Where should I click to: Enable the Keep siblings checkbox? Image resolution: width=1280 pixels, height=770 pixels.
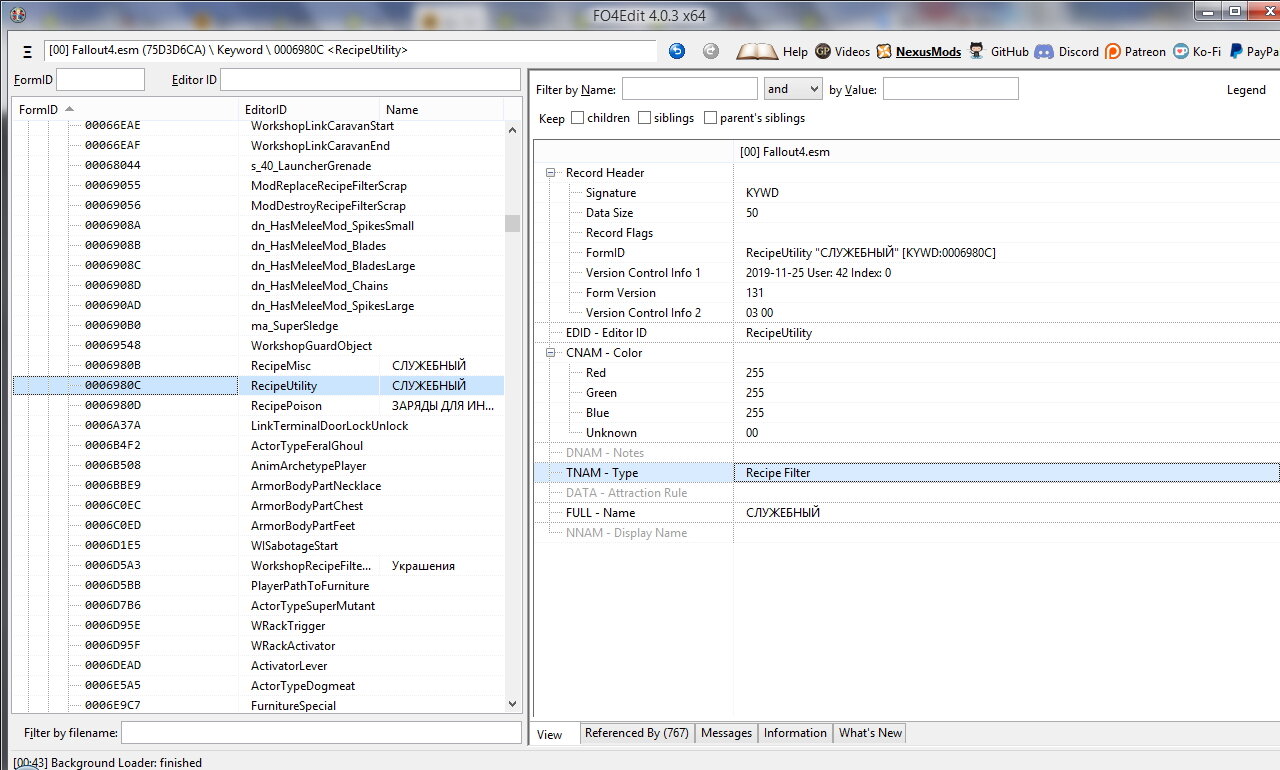644,118
